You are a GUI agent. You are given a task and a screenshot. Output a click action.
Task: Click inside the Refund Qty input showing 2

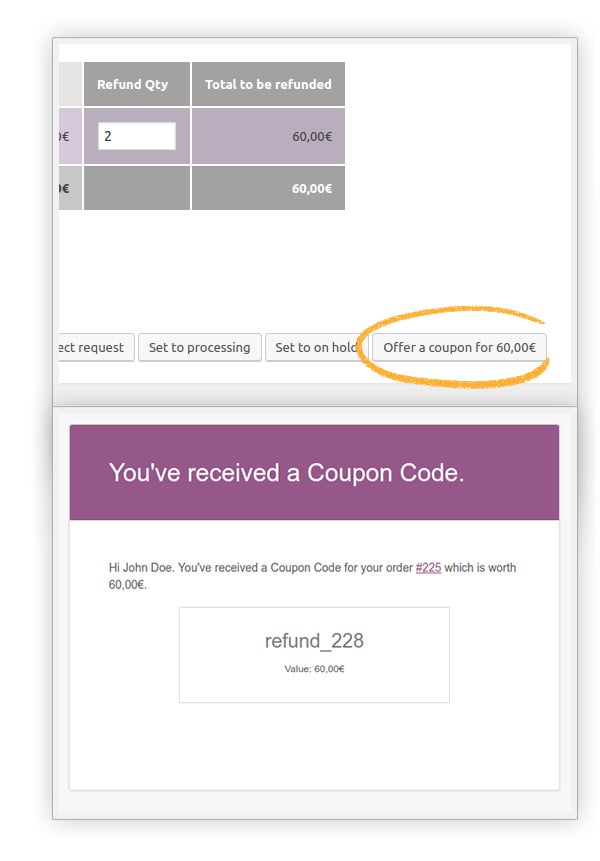pos(138,133)
